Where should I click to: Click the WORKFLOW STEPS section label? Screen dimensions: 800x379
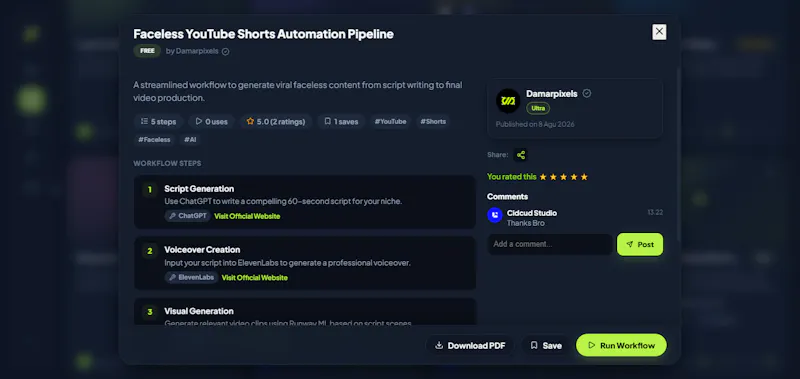167,164
